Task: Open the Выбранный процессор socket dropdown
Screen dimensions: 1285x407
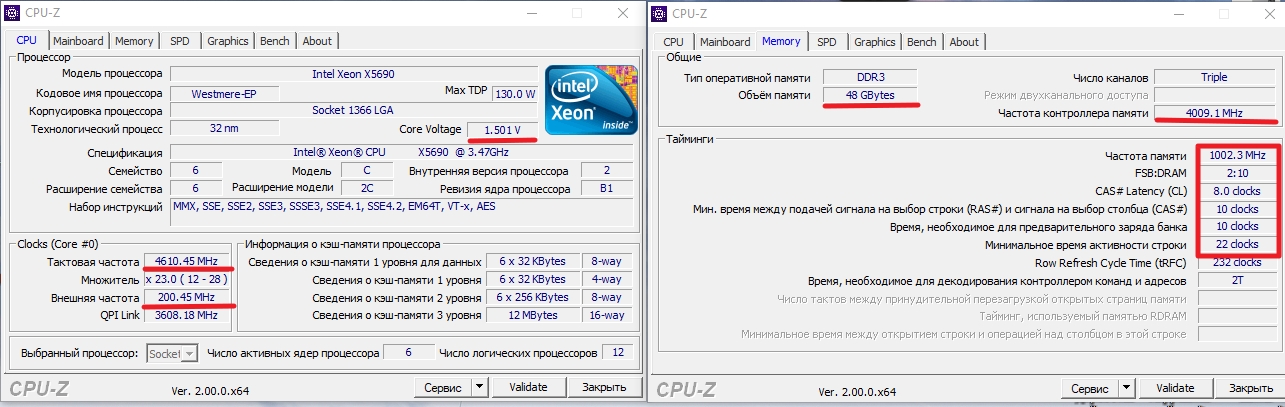Action: click(x=173, y=353)
